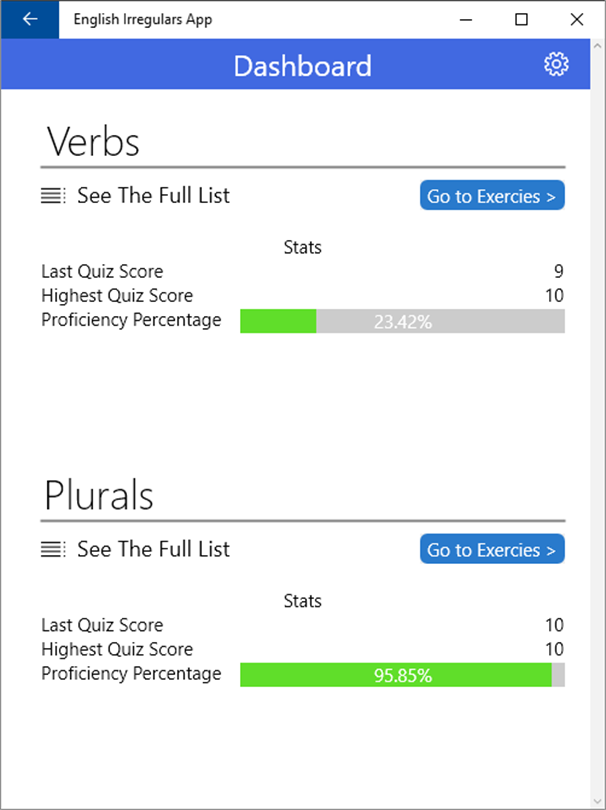Image resolution: width=606 pixels, height=810 pixels.
Task: Click the Plurals Highest Quiz Score value
Action: (x=554, y=650)
